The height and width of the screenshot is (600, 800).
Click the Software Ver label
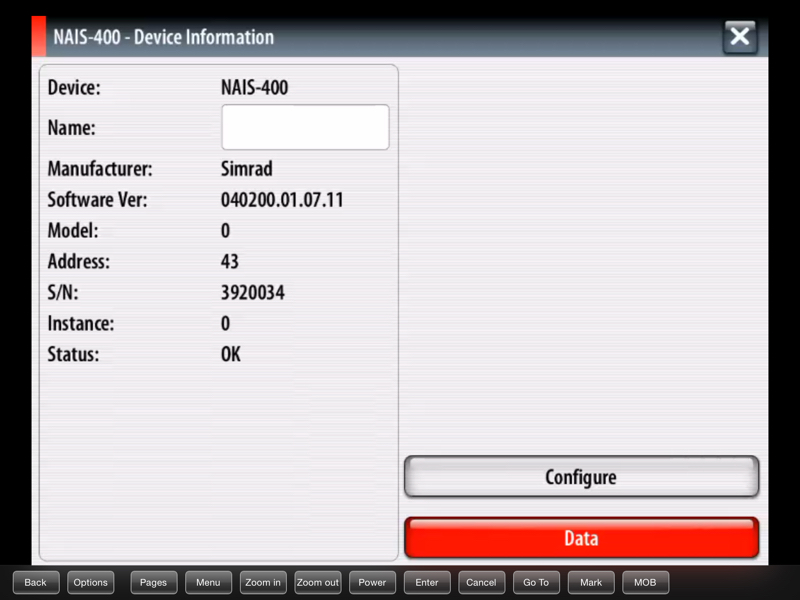point(97,199)
